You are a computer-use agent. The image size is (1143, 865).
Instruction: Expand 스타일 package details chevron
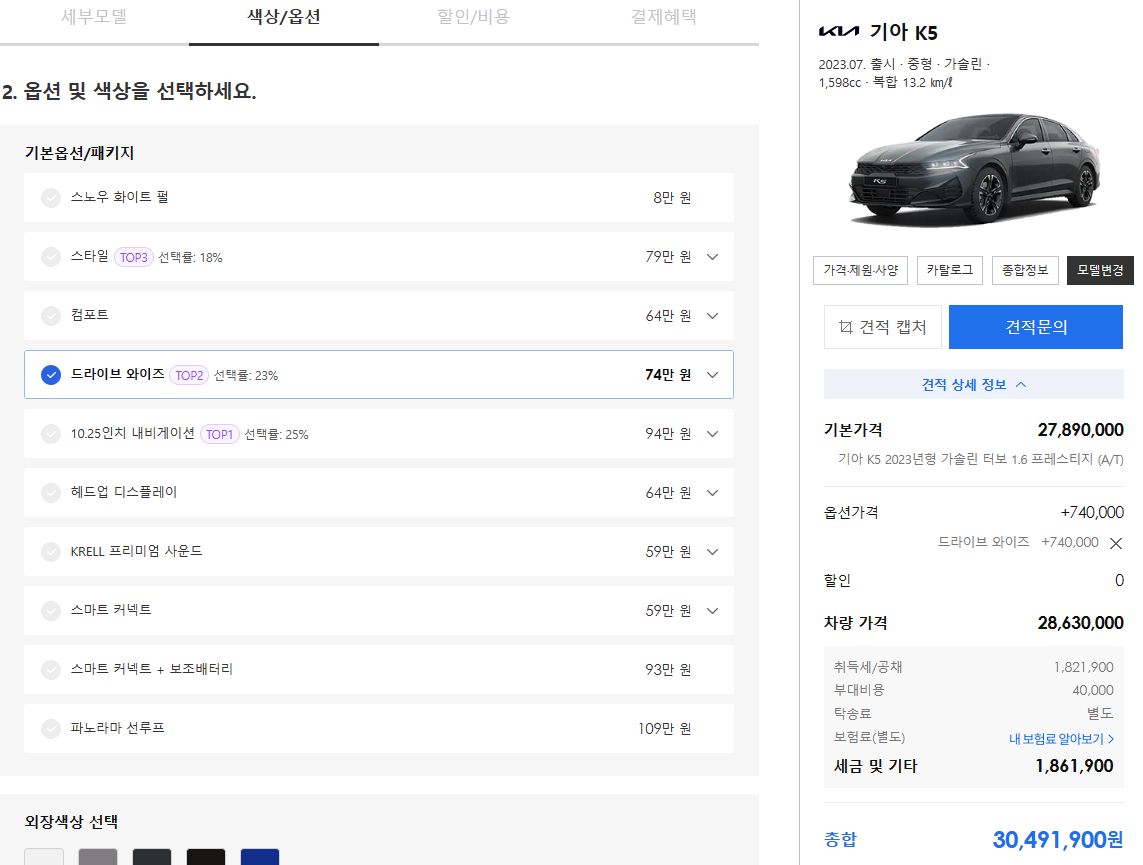coord(713,257)
